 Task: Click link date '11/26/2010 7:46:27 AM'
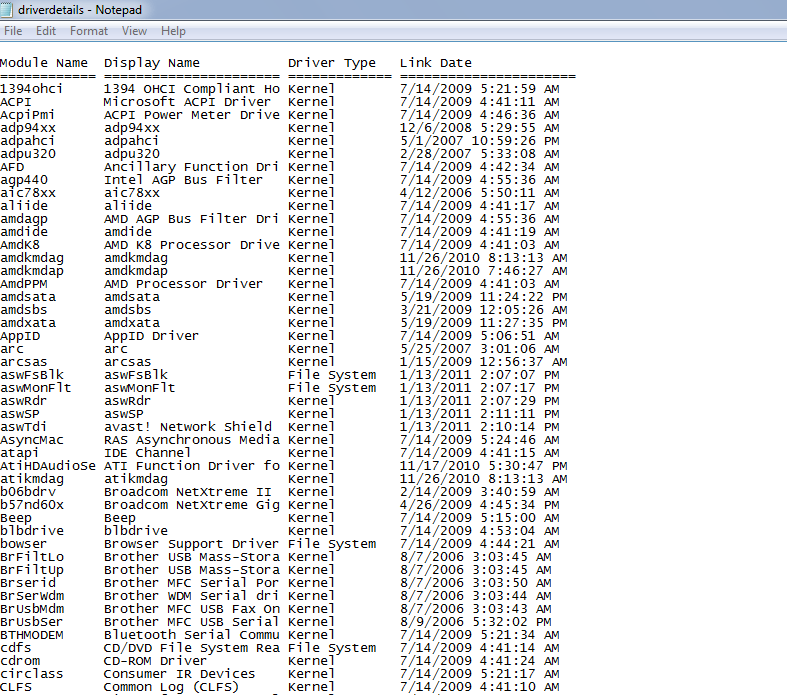483,271
